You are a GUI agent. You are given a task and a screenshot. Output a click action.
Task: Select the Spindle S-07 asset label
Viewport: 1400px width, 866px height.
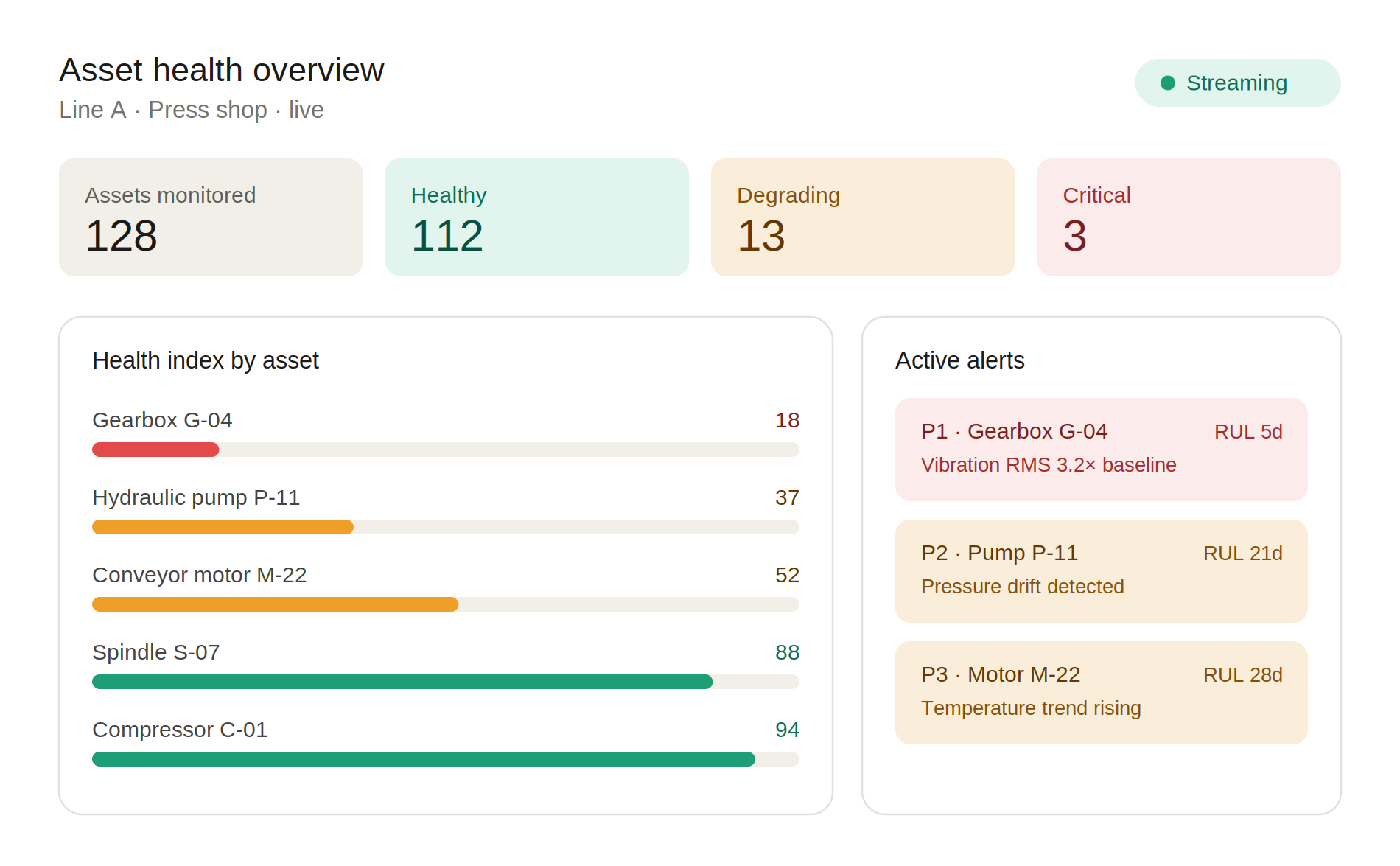[x=156, y=652]
